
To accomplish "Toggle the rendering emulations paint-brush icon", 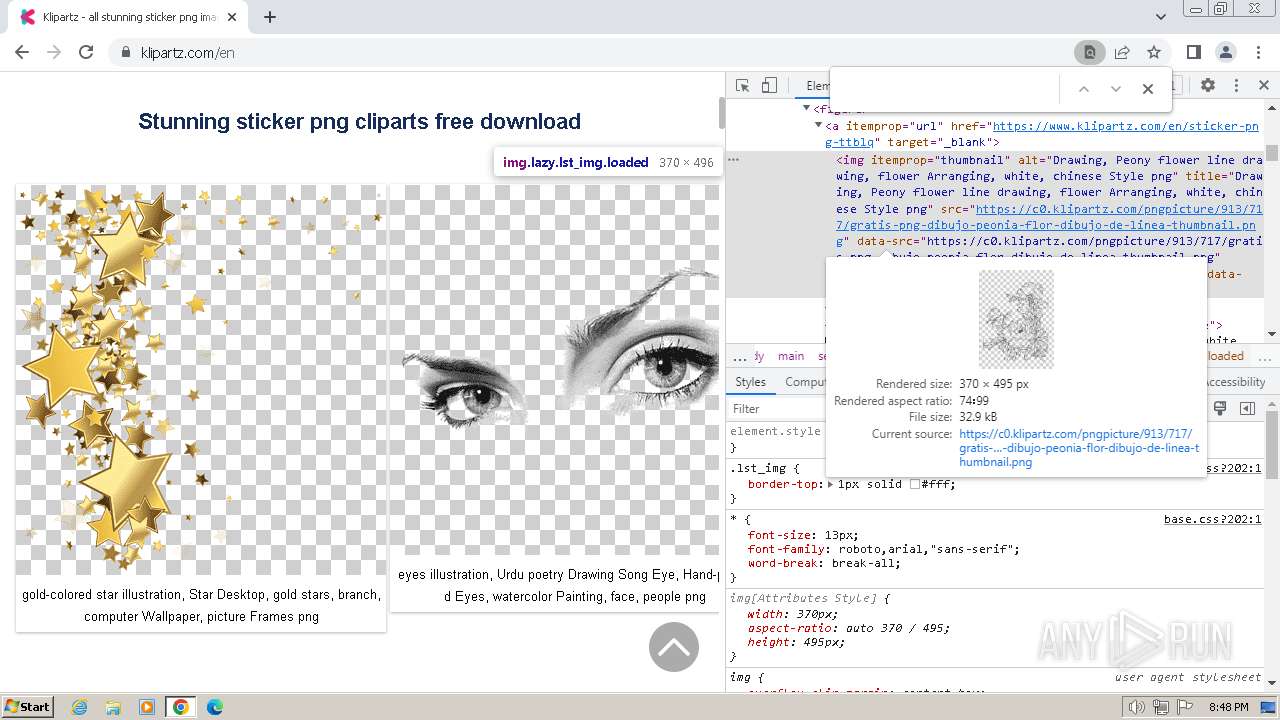I will click(1220, 408).
